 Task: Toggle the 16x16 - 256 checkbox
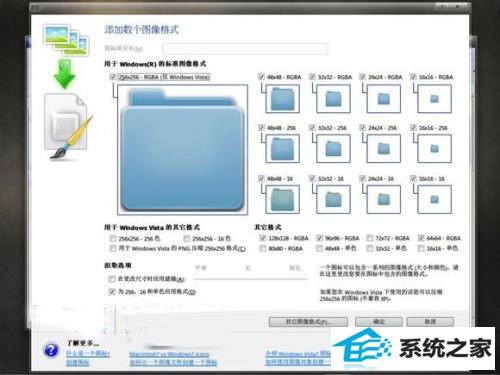[413, 128]
